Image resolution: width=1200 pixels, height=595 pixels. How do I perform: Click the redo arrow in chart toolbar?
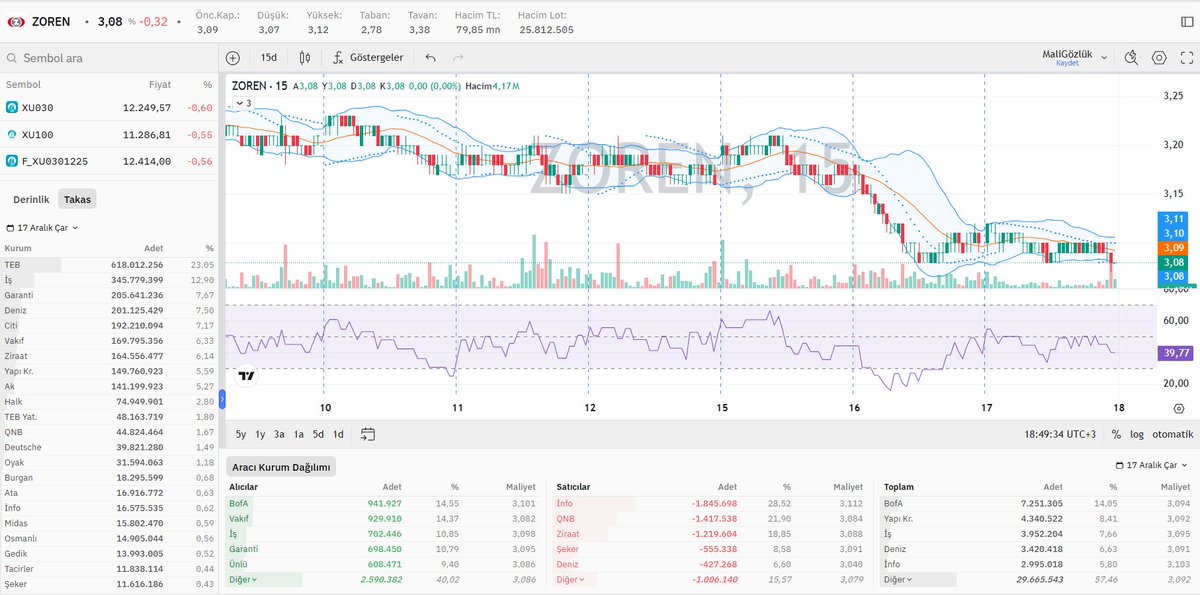(458, 58)
